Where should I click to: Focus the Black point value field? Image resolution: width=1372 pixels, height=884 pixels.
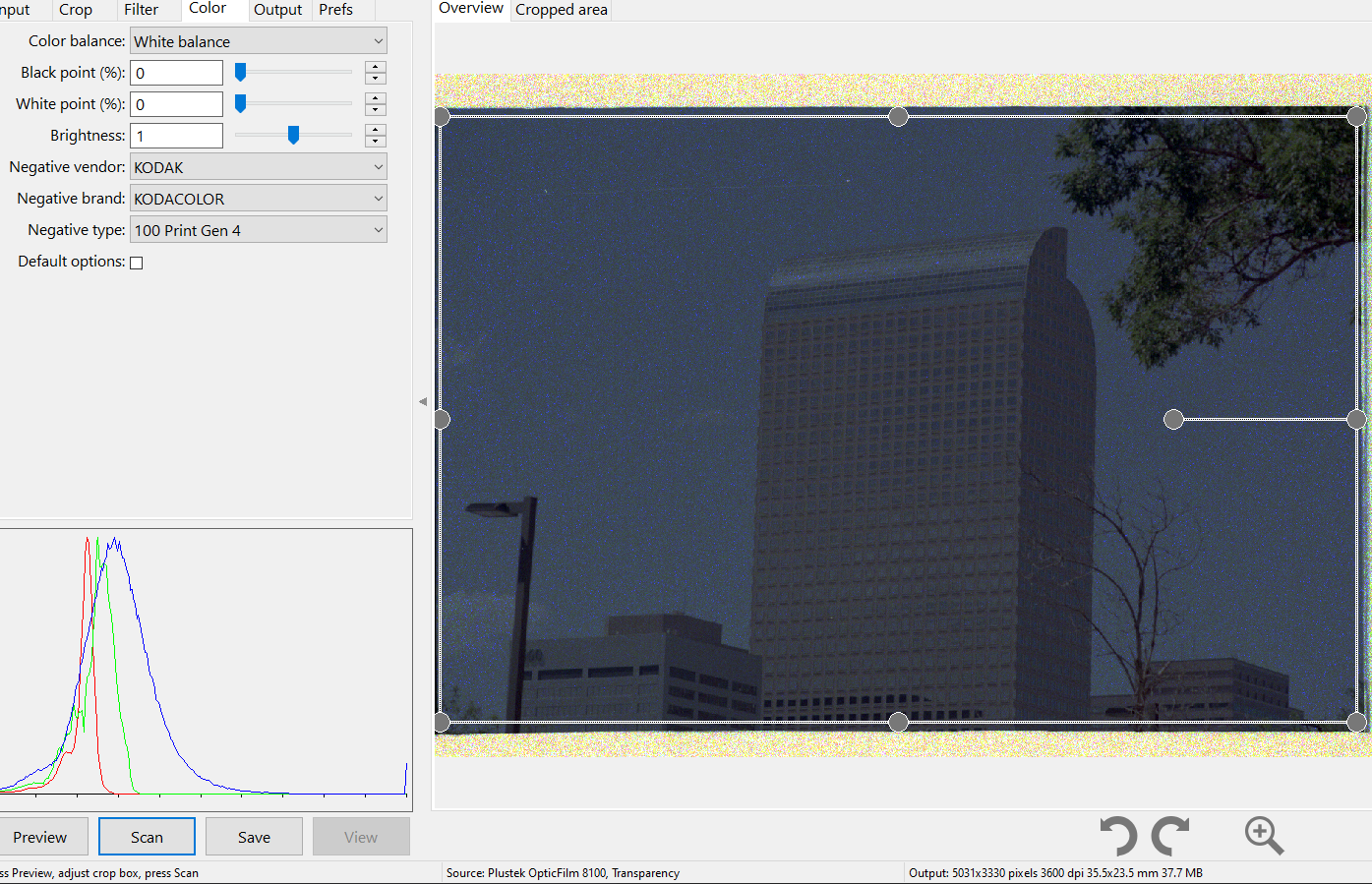click(x=177, y=73)
